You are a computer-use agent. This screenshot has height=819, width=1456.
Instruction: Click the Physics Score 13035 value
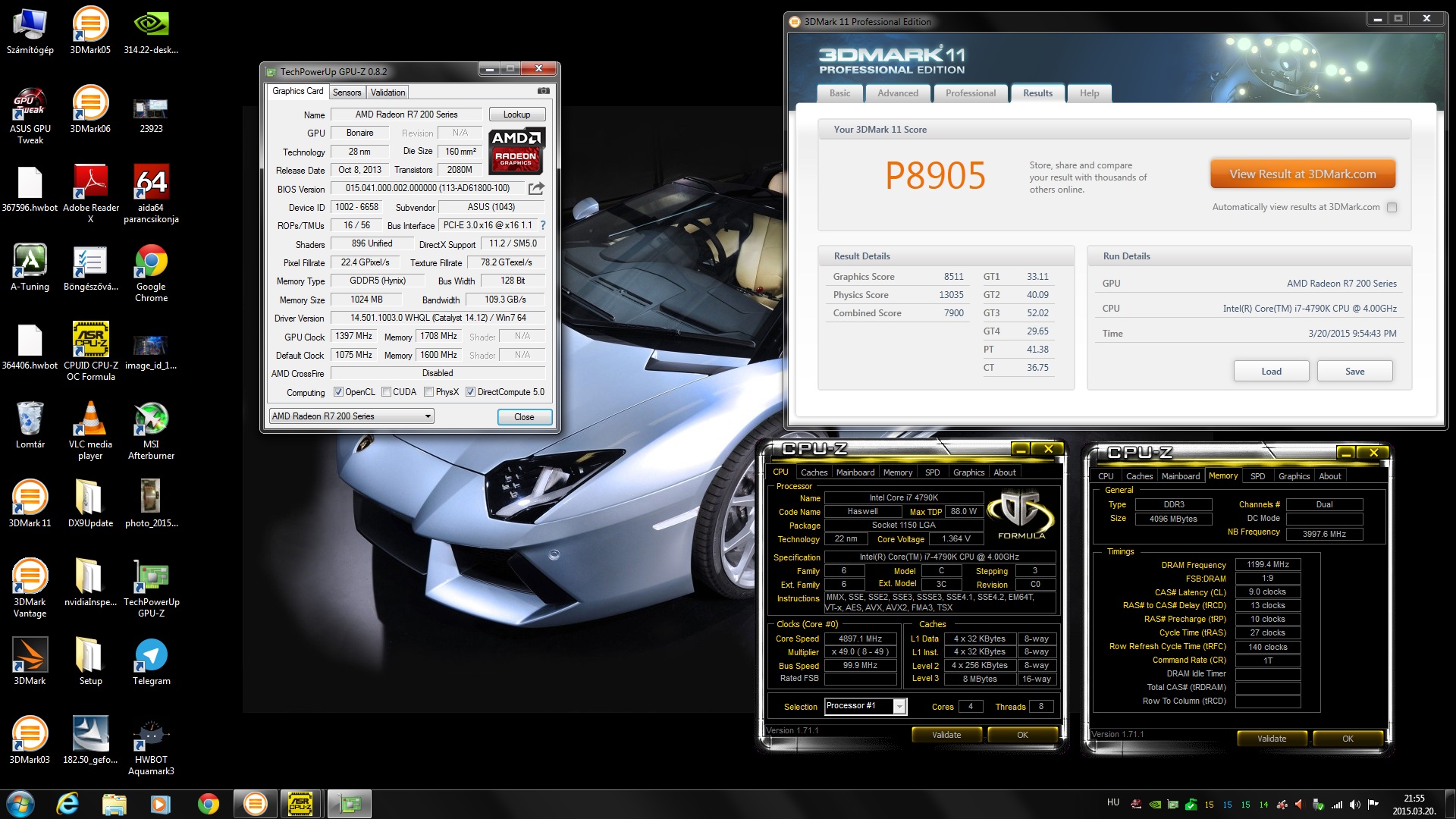(951, 295)
